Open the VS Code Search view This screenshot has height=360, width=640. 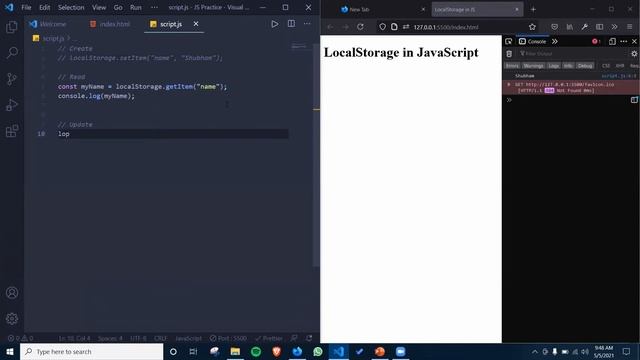tap(12, 52)
